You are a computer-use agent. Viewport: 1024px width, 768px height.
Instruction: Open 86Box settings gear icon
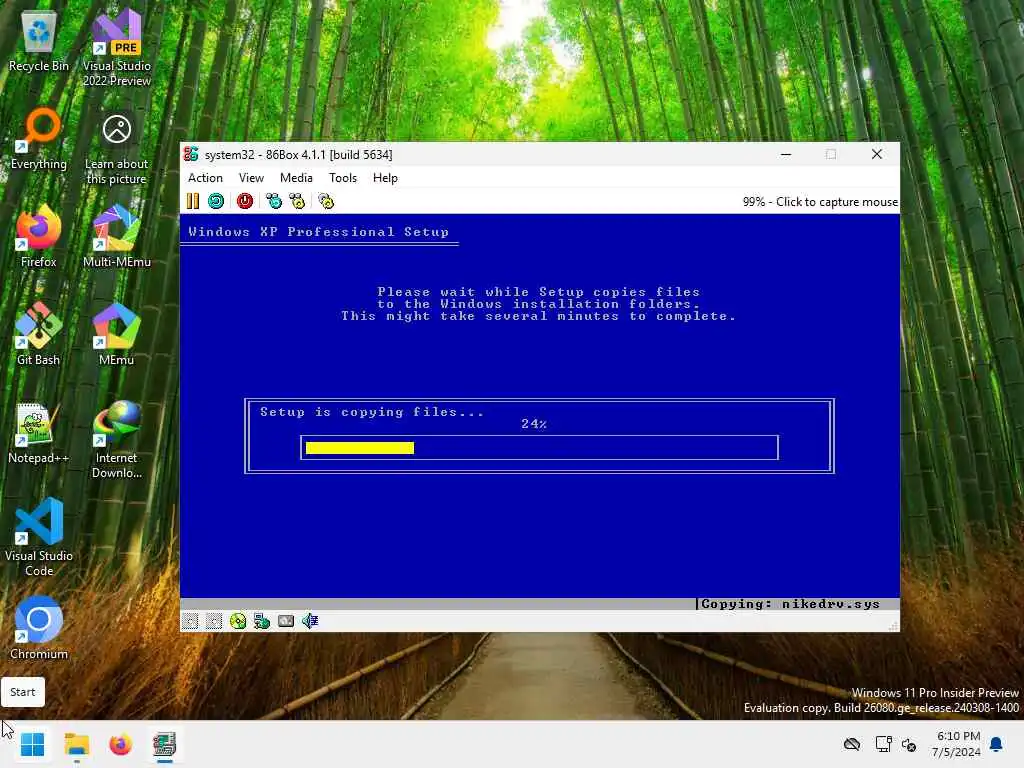[x=326, y=201]
